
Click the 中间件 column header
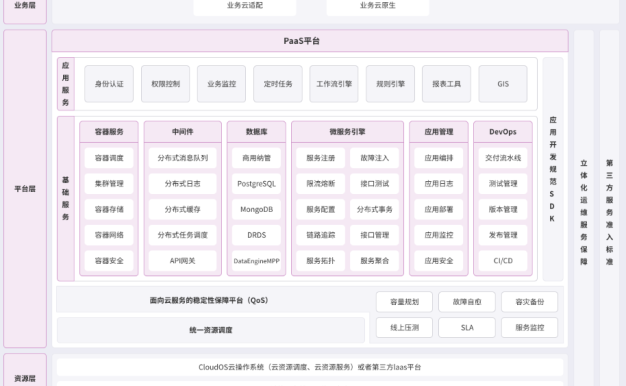point(182,132)
